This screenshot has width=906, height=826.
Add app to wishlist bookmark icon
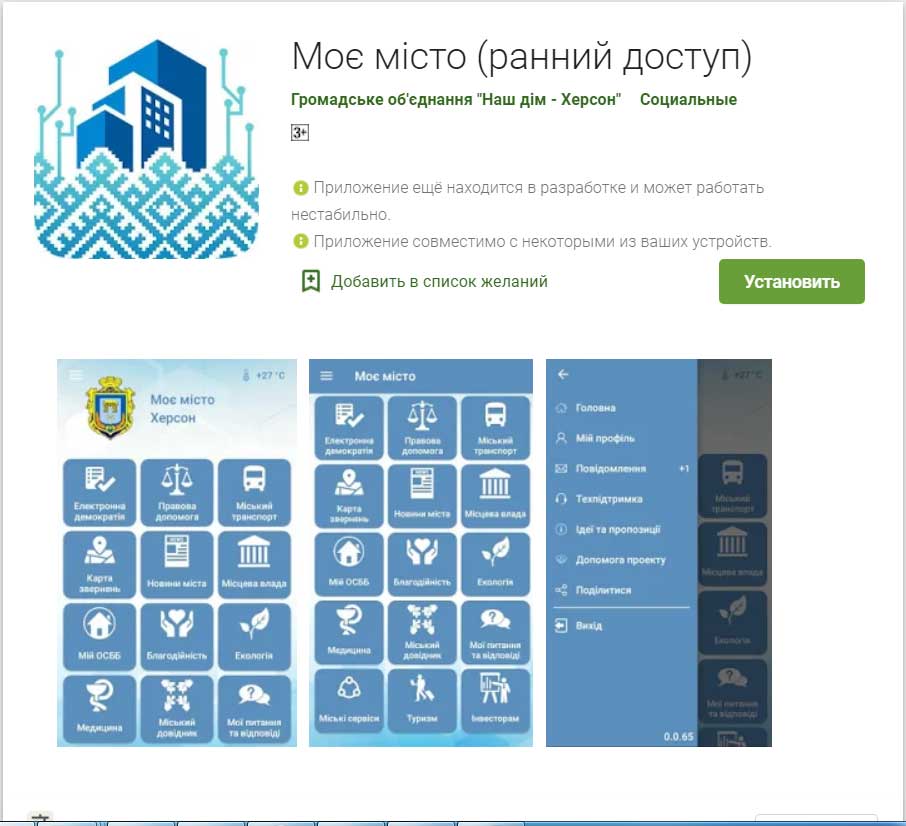tap(311, 282)
